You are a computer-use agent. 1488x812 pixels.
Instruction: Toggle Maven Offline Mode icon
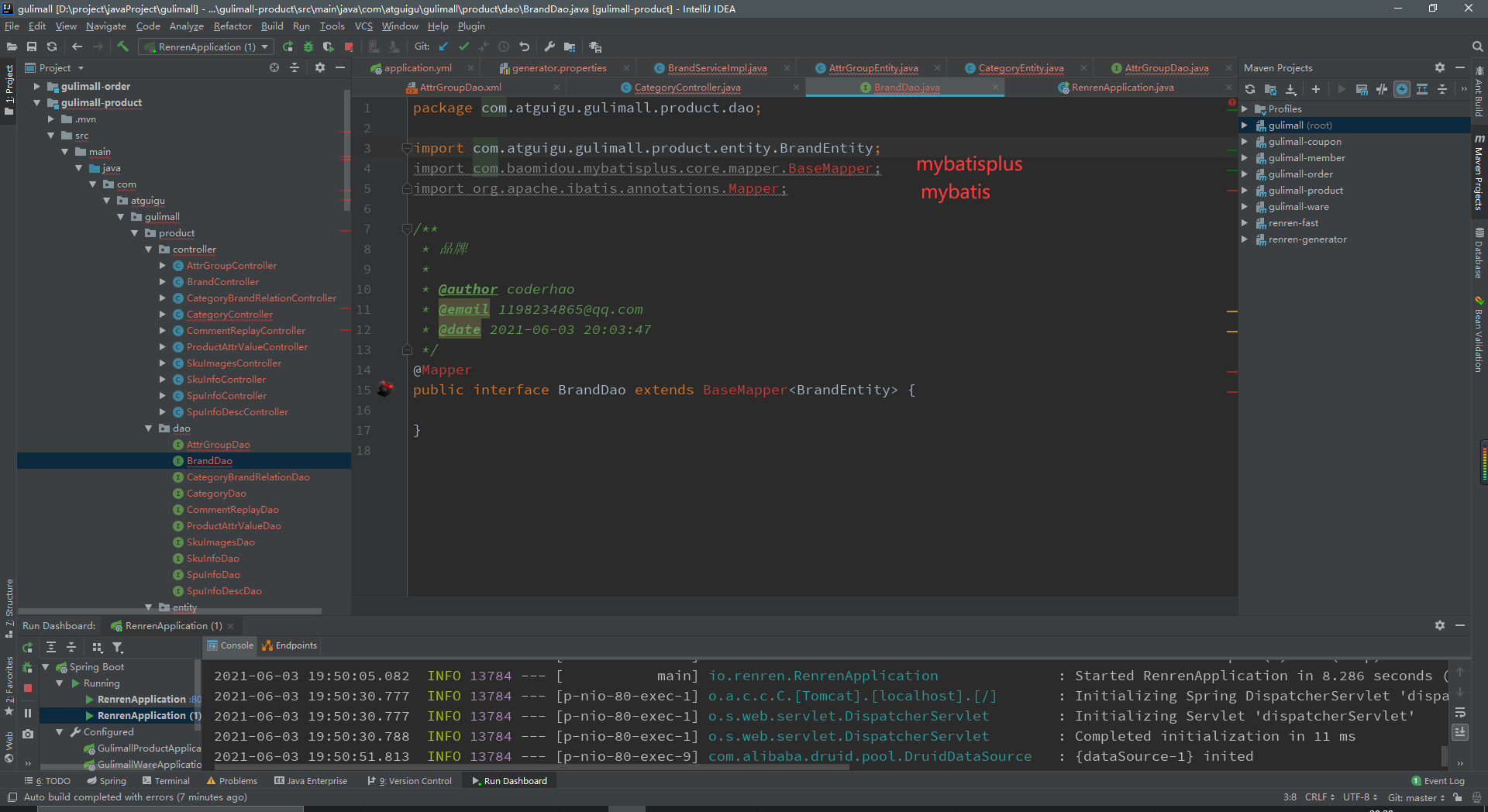coord(1382,89)
